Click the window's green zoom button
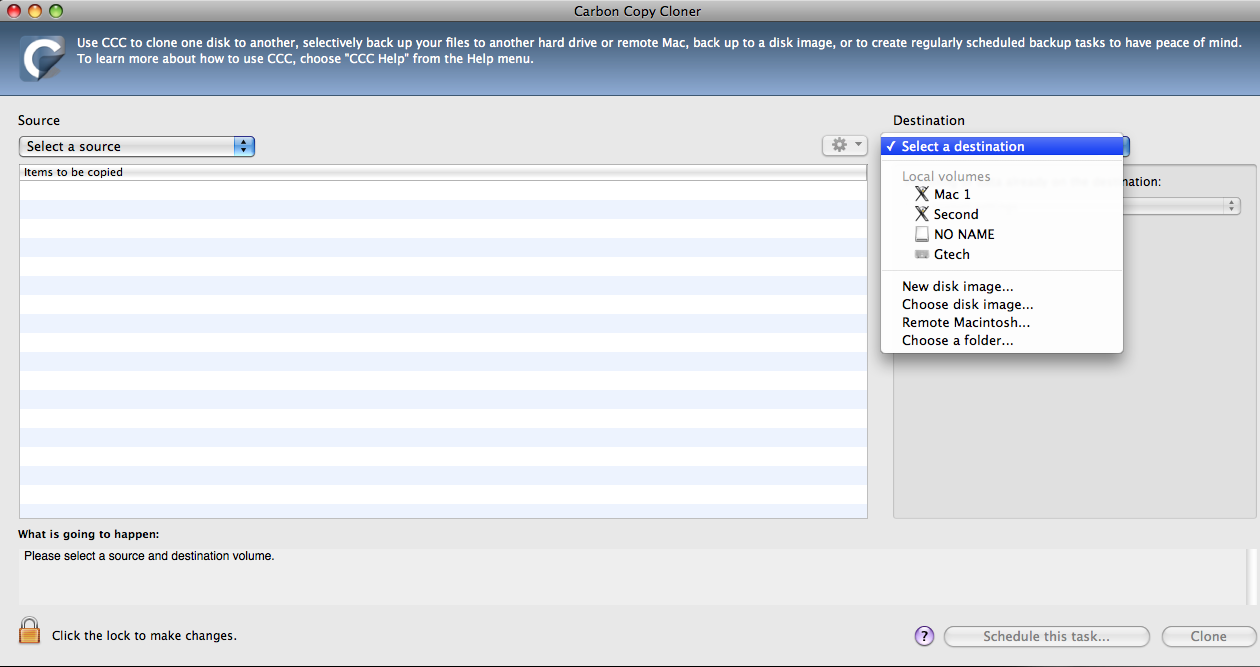Image resolution: width=1260 pixels, height=667 pixels. pyautogui.click(x=55, y=10)
